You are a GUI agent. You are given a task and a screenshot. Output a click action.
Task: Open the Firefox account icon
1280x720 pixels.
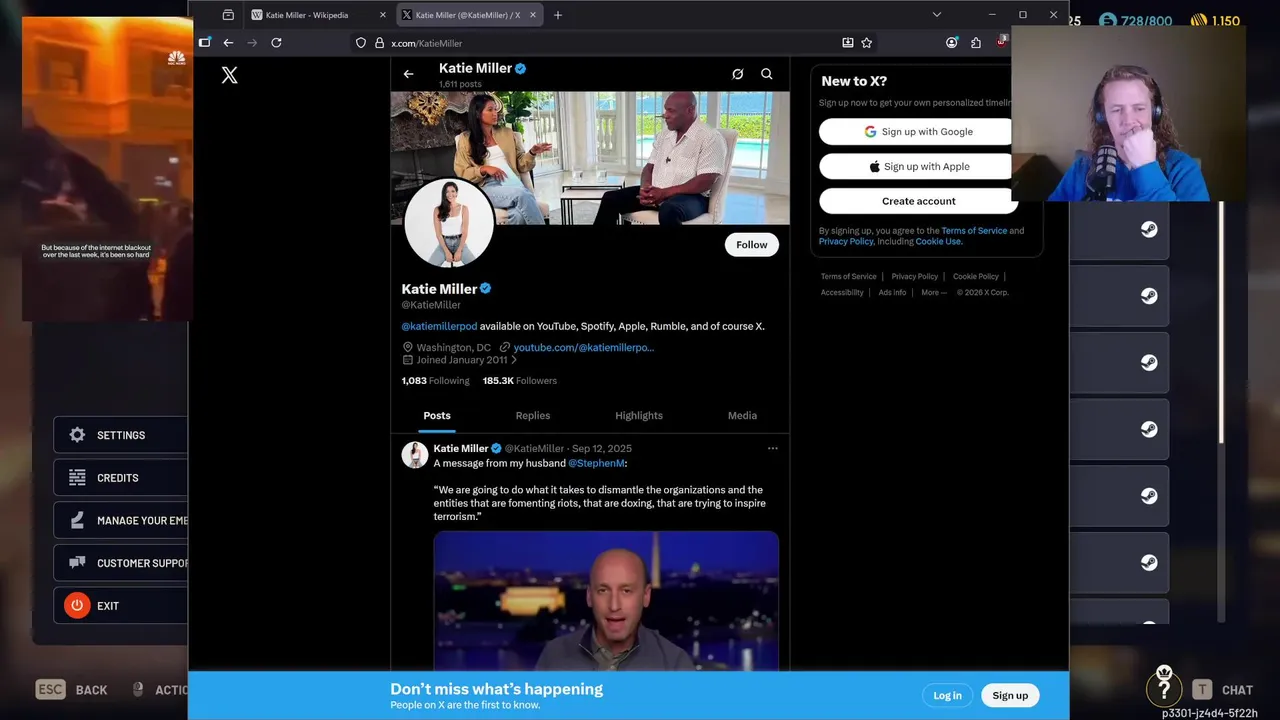pos(952,43)
